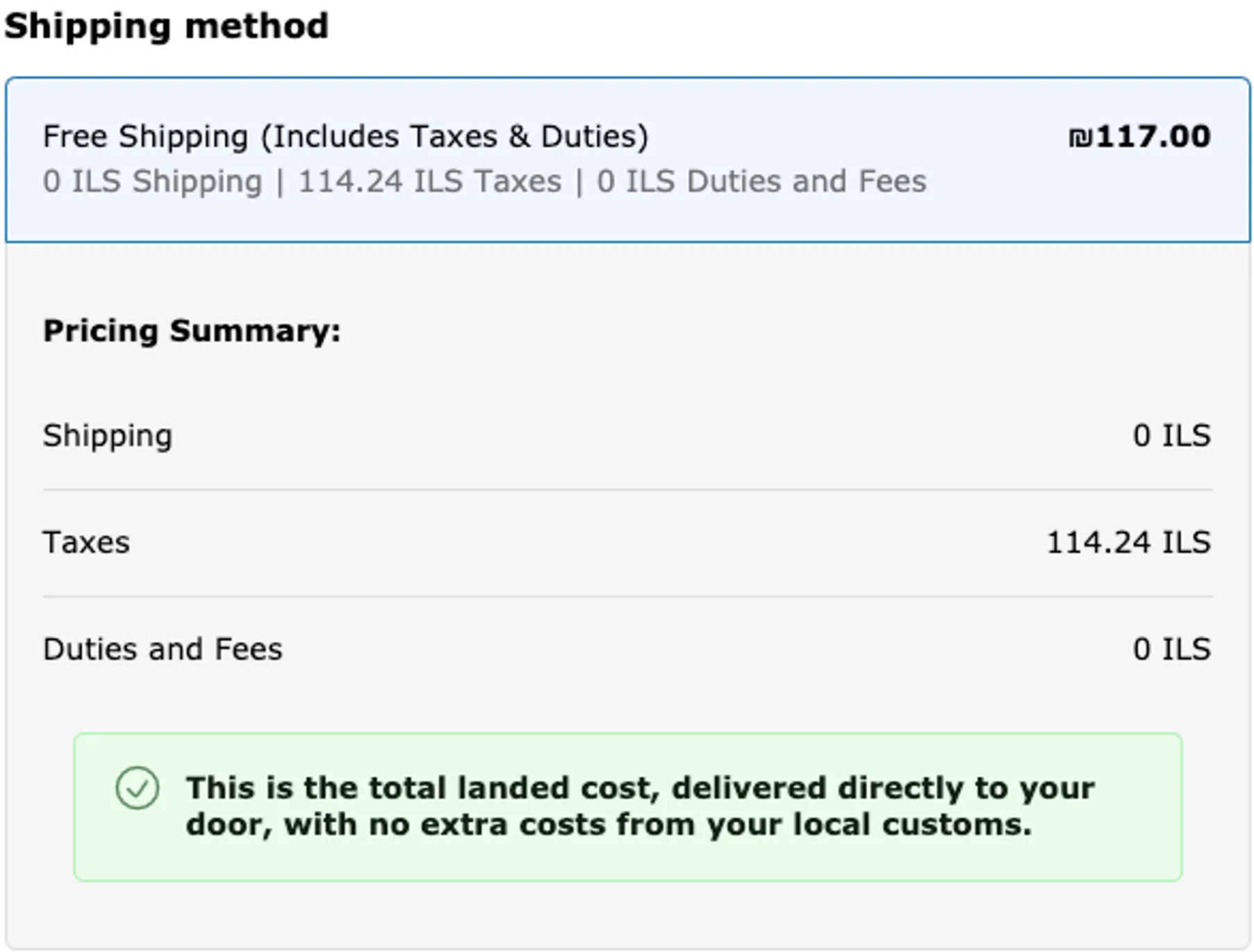Viewport: 1254px width, 952px height.
Task: Select the Free Shipping method option
Action: (627, 160)
